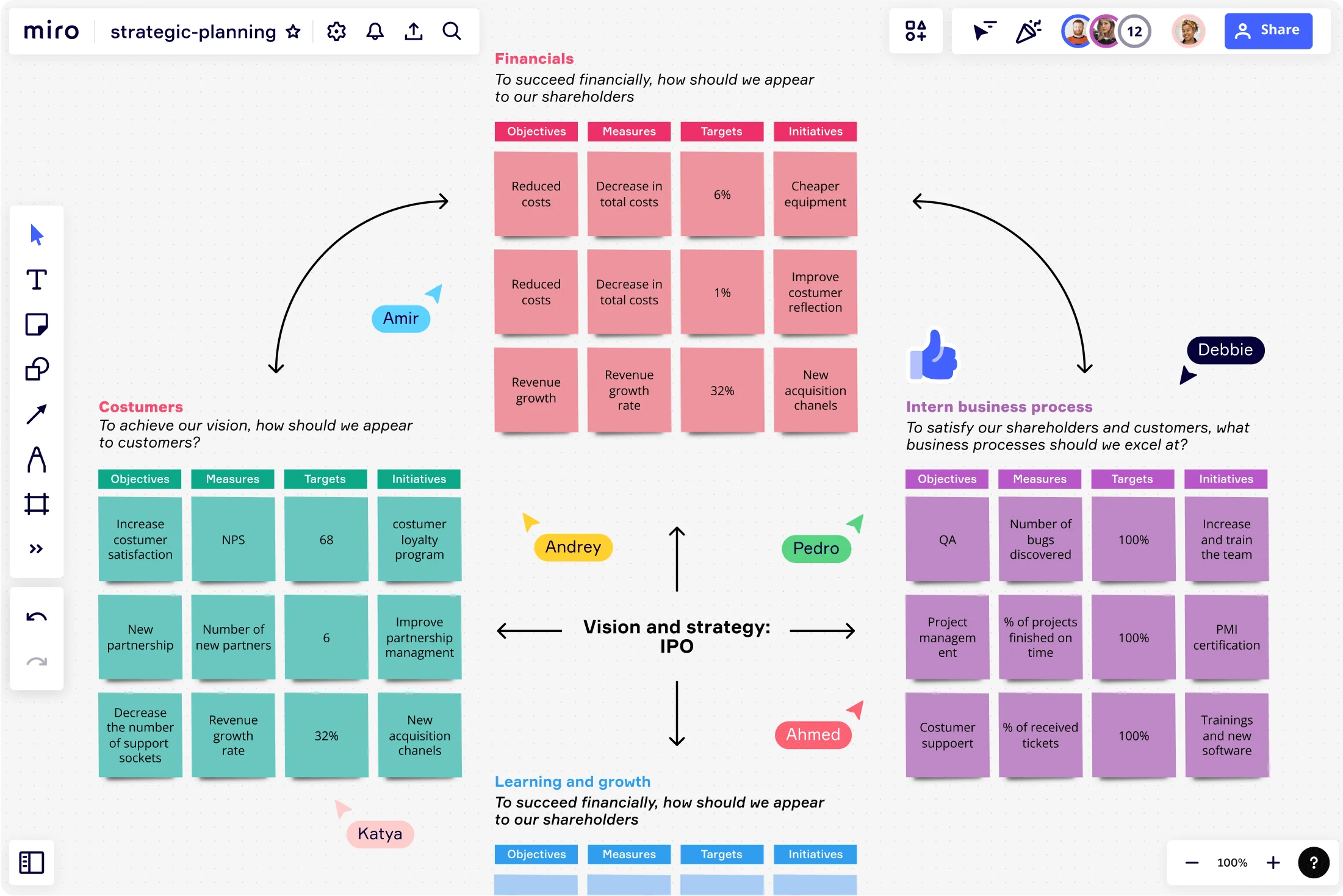Screen dimensions: 1343x896
Task: Click the timer/celebration icon in toolbar
Action: tap(1030, 30)
